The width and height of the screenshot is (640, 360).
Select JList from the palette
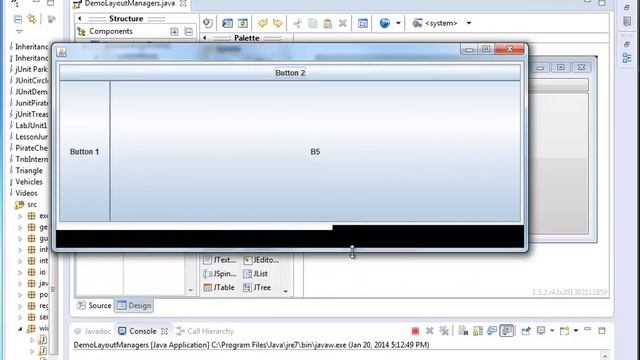point(256,273)
